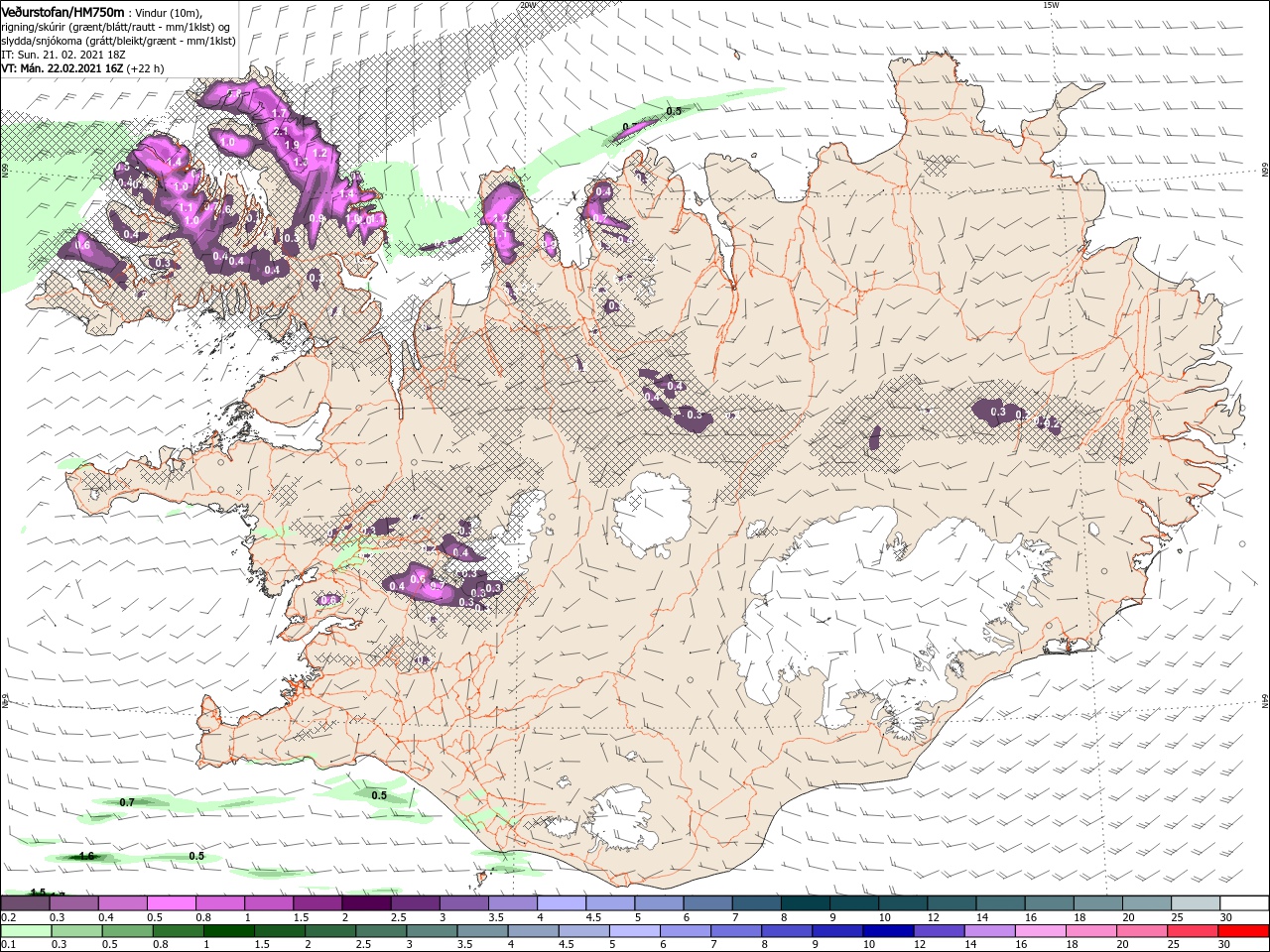The width and height of the screenshot is (1270, 952).
Task: Pick the slate blue 6–7 swatch on the upper scale
Action: pos(707,903)
